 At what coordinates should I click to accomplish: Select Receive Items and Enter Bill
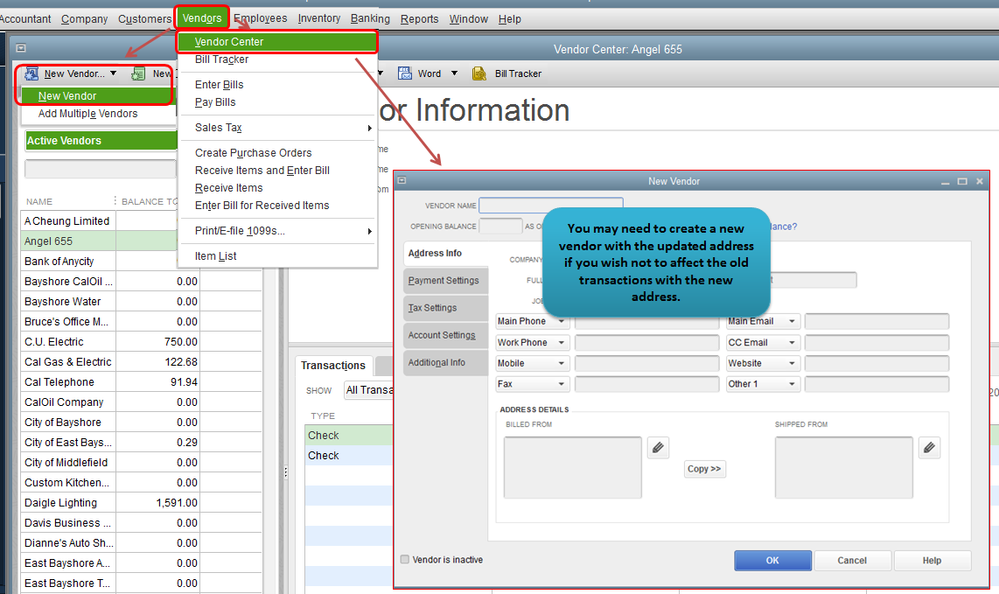262,170
